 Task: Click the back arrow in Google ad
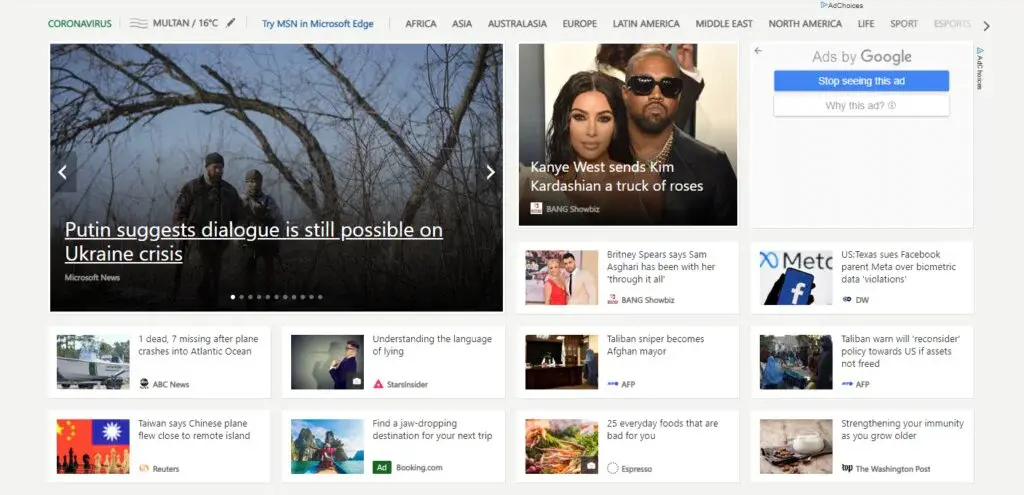(758, 50)
